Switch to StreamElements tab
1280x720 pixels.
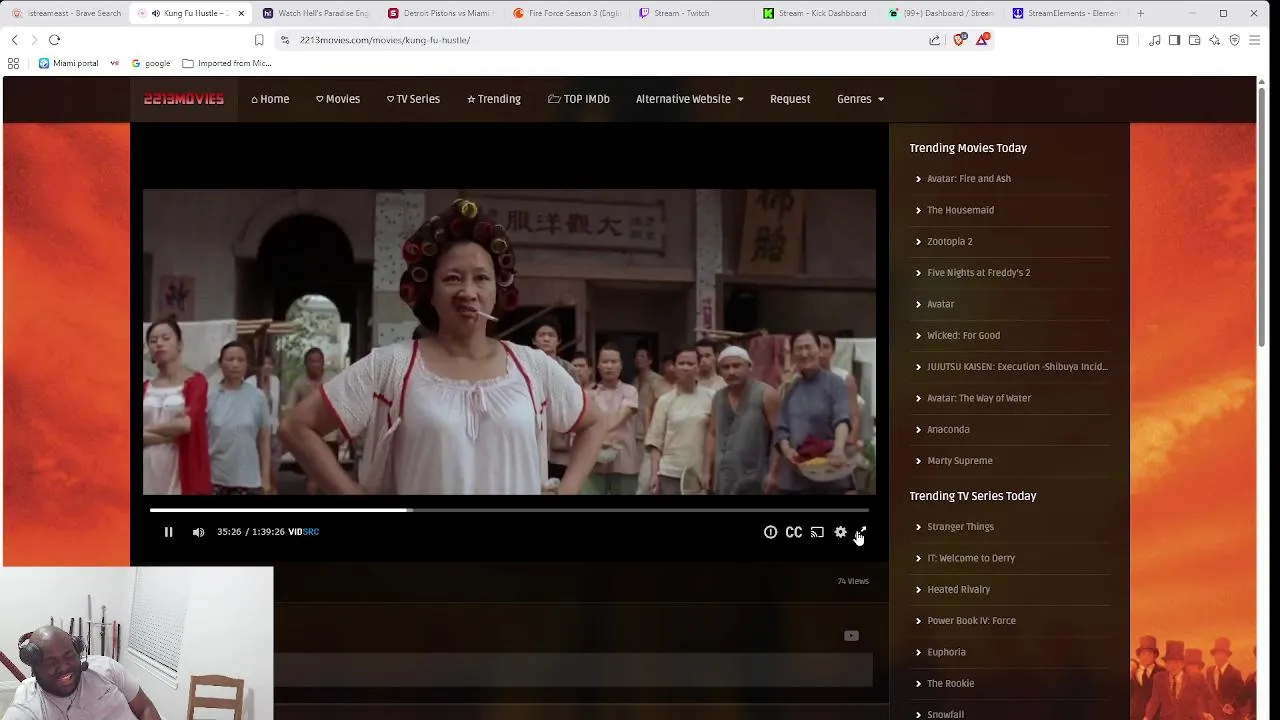(x=1066, y=13)
